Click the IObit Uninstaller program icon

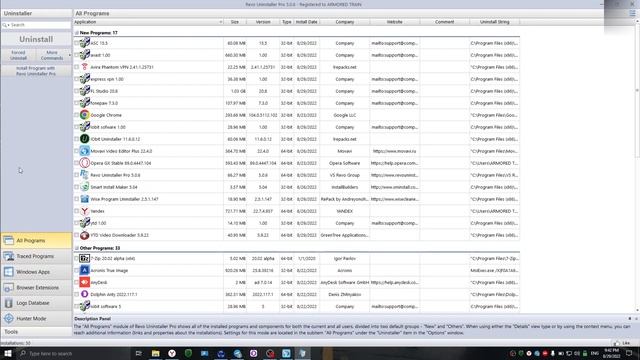coord(84,139)
